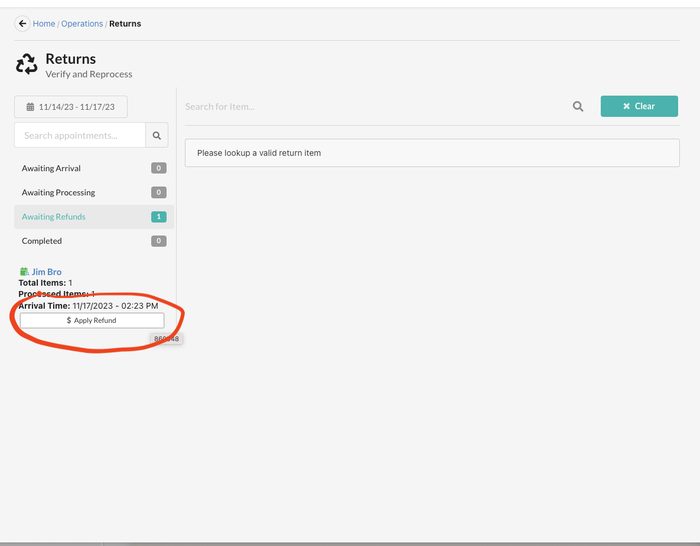Click the Clear button
Screen dimensions: 700x546
pyautogui.click(x=639, y=106)
